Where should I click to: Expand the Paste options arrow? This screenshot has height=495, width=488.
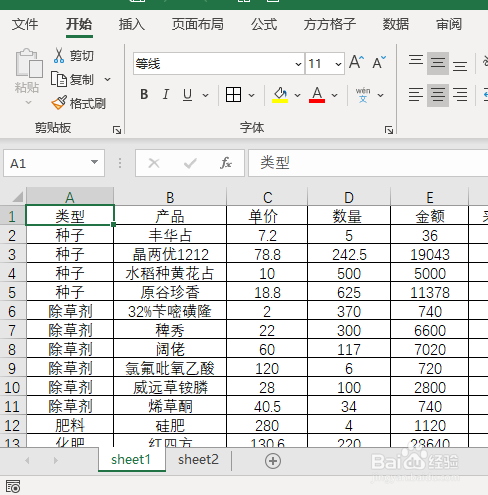(x=28, y=103)
